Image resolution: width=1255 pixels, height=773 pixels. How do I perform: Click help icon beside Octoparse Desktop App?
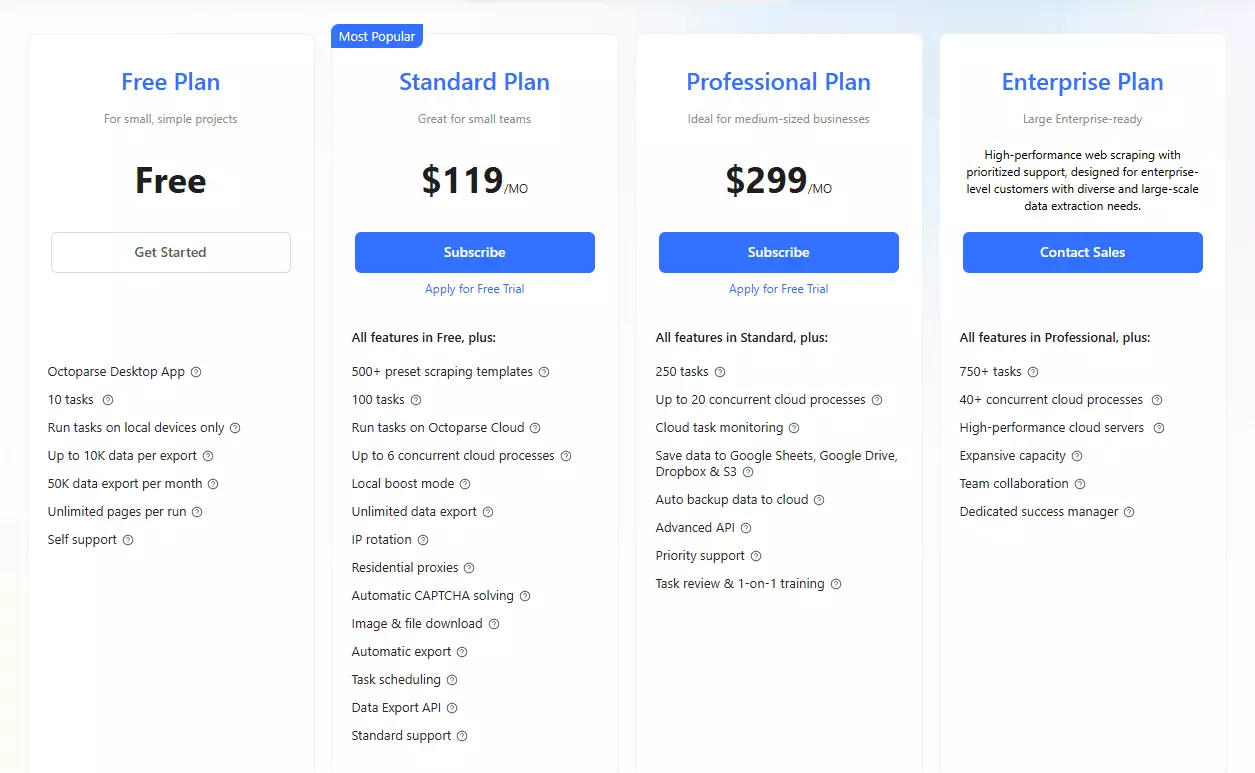196,372
